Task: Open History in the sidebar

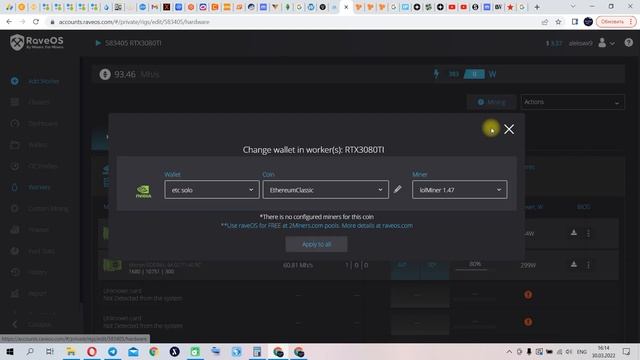Action: click(29, 272)
